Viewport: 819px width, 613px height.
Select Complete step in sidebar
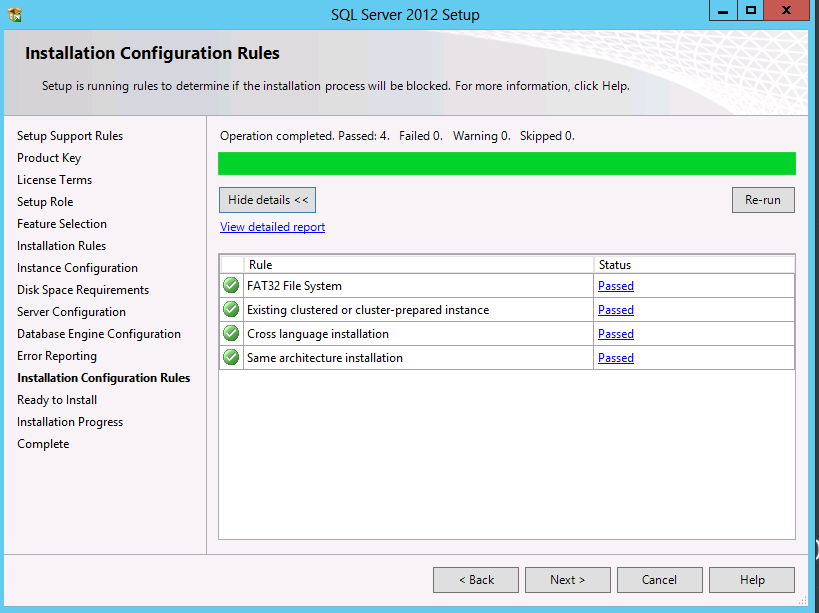tap(43, 444)
